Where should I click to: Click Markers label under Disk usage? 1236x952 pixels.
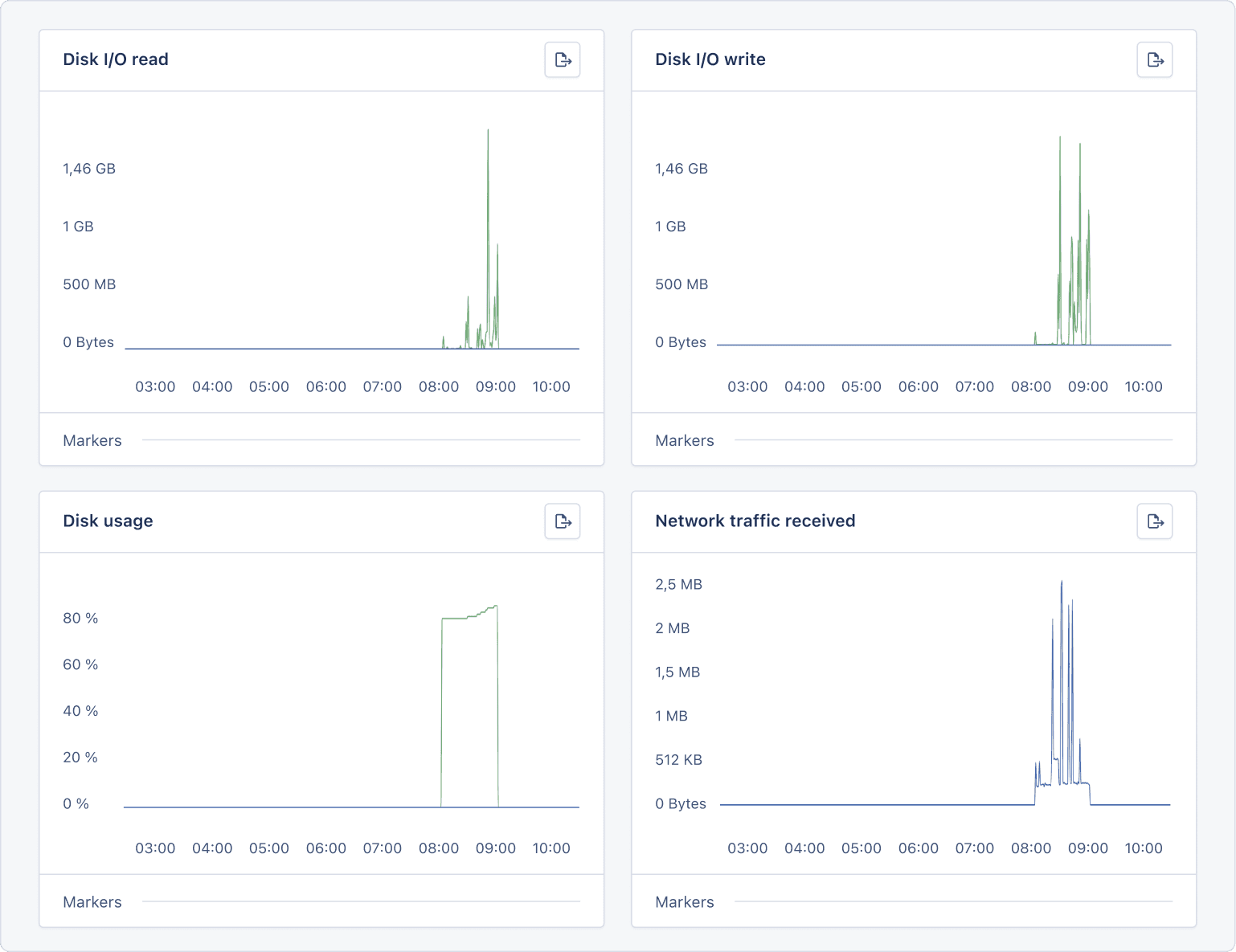point(92,902)
